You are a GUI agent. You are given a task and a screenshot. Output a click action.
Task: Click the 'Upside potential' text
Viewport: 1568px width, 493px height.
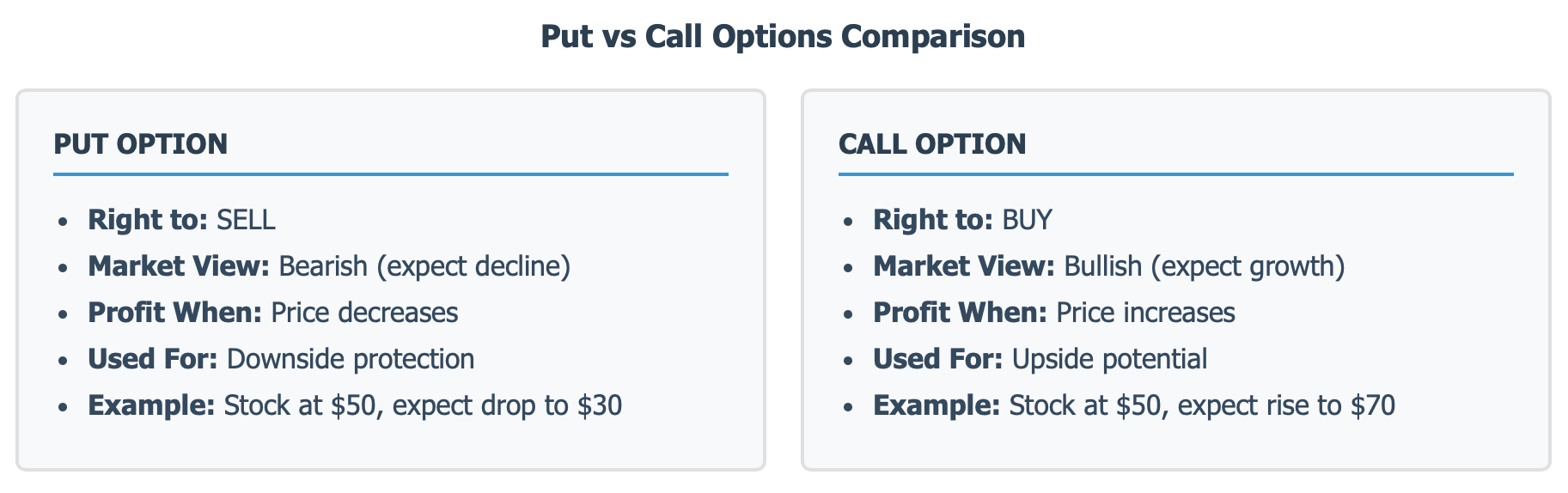point(1109,359)
